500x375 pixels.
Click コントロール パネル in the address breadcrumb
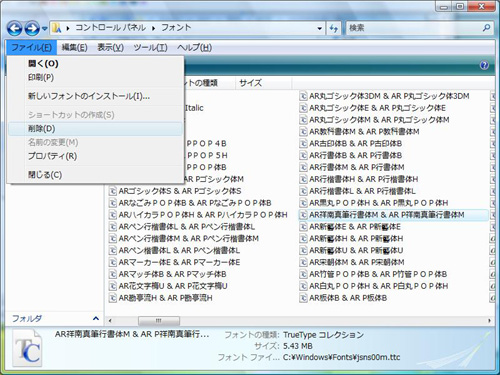(x=111, y=28)
